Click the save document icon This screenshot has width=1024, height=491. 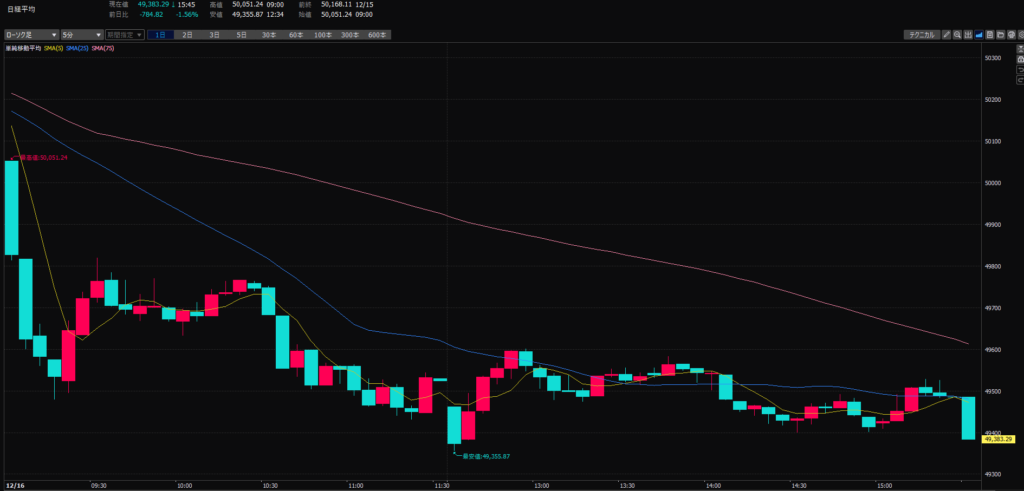(x=988, y=35)
